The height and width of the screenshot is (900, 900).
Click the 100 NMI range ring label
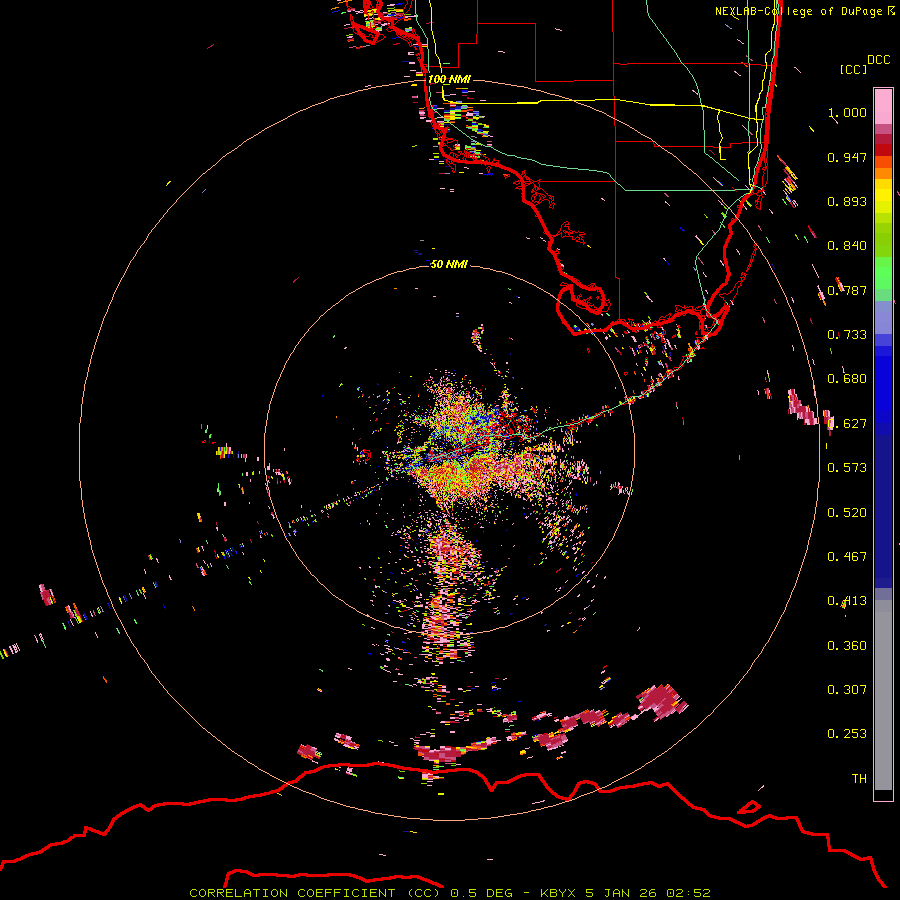click(449, 79)
